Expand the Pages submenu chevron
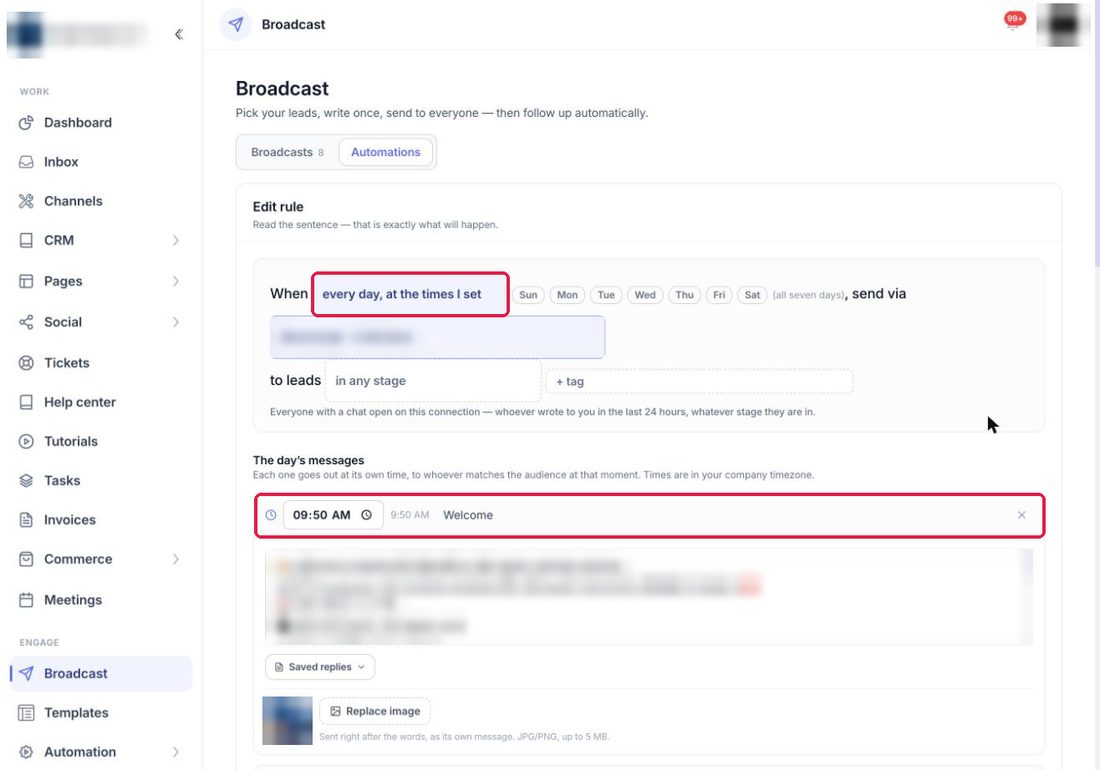 coord(175,281)
